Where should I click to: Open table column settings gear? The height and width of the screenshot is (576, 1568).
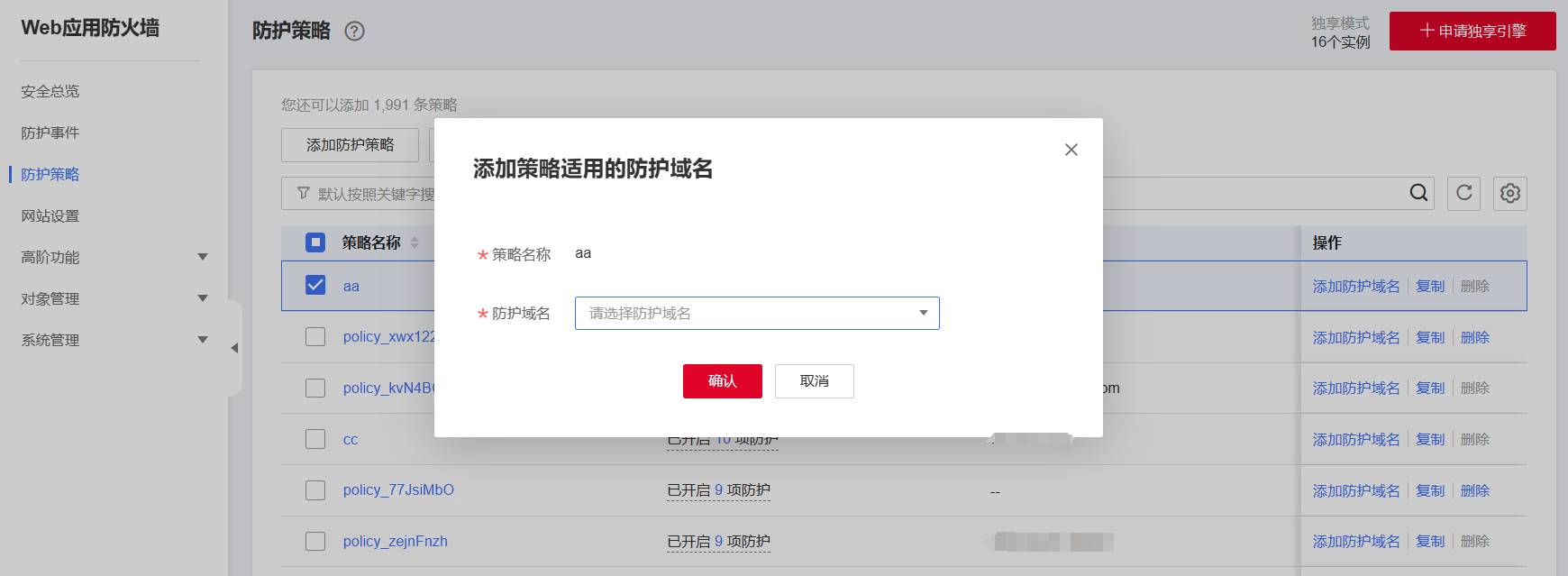pos(1510,193)
